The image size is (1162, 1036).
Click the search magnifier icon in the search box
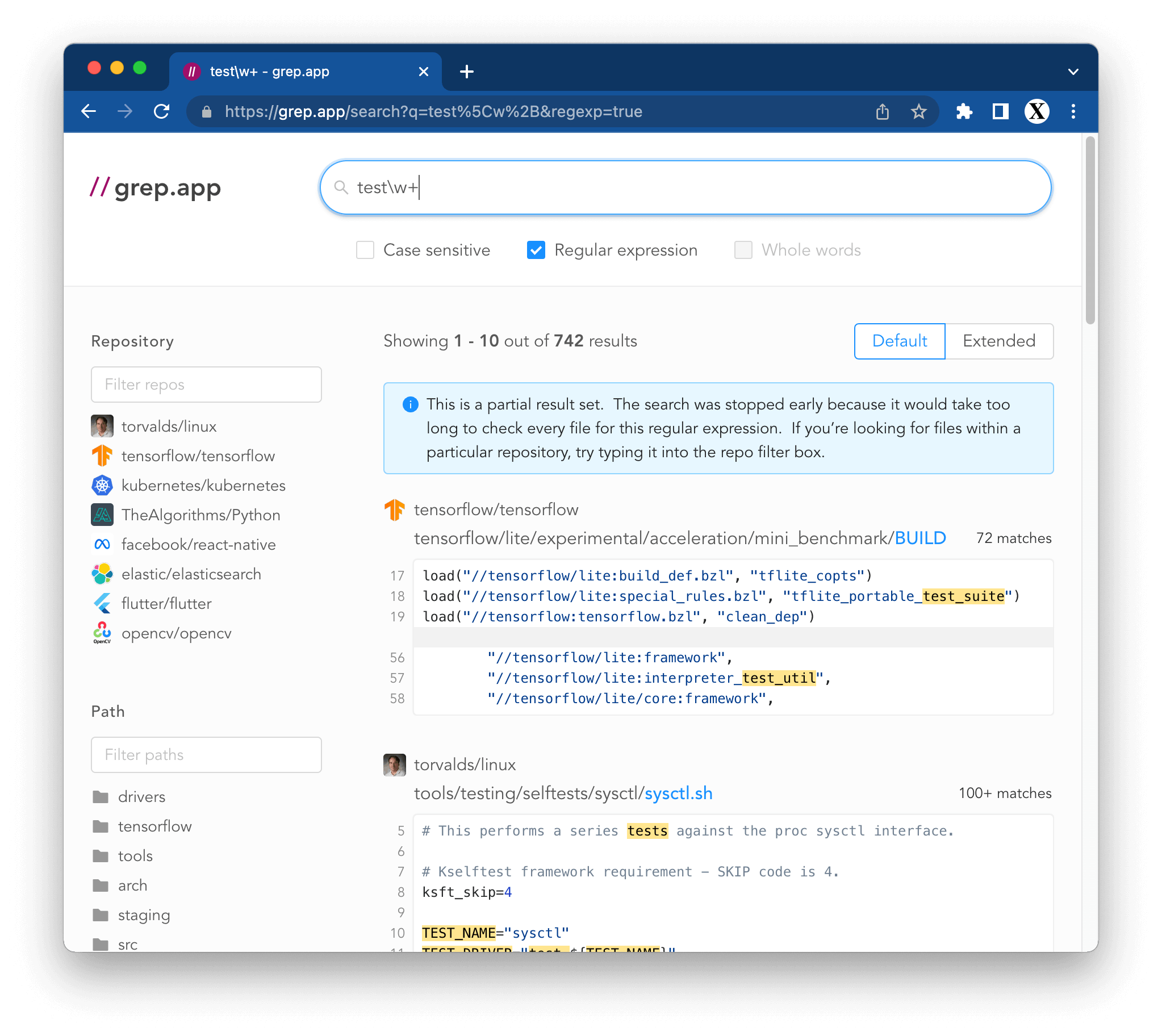coord(340,187)
